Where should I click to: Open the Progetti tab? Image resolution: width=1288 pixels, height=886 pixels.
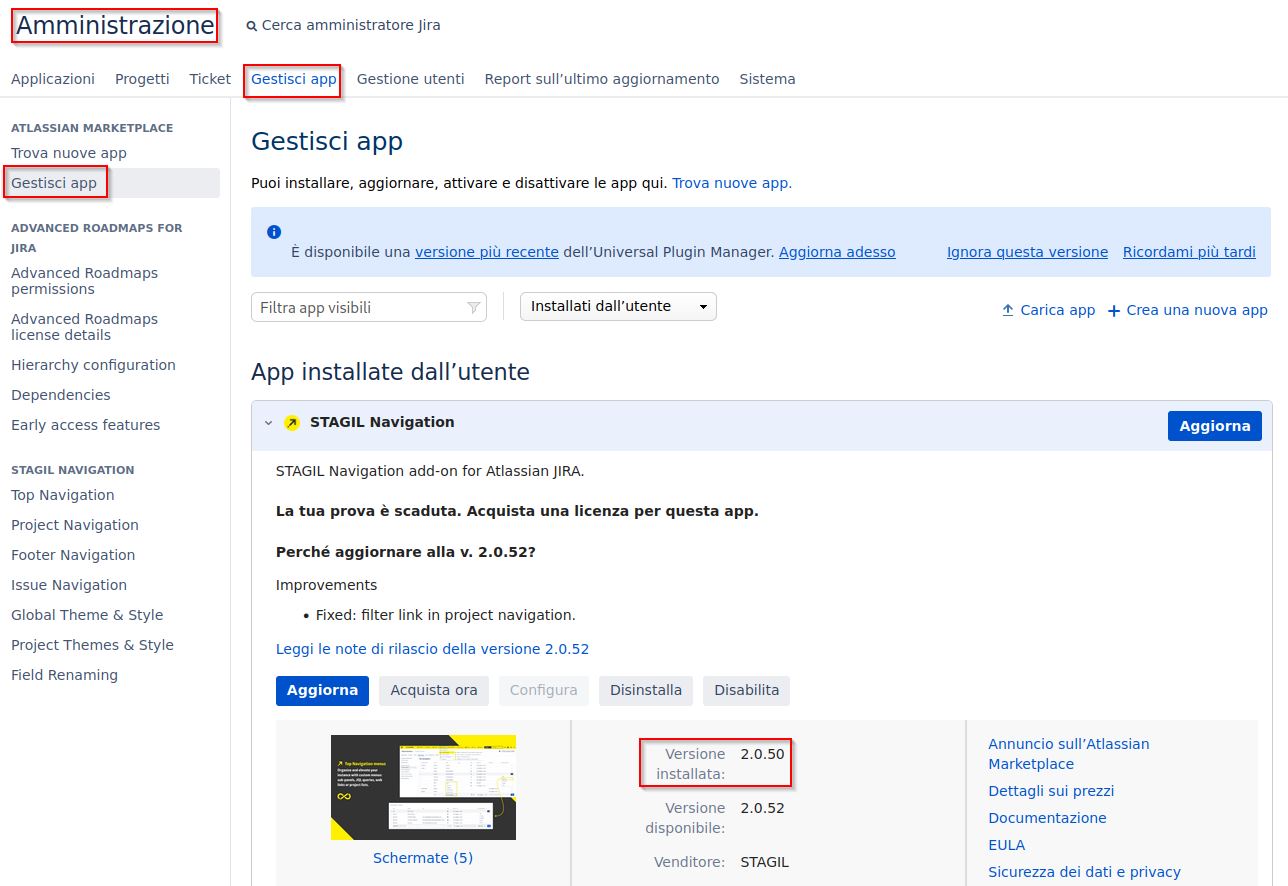pos(142,79)
